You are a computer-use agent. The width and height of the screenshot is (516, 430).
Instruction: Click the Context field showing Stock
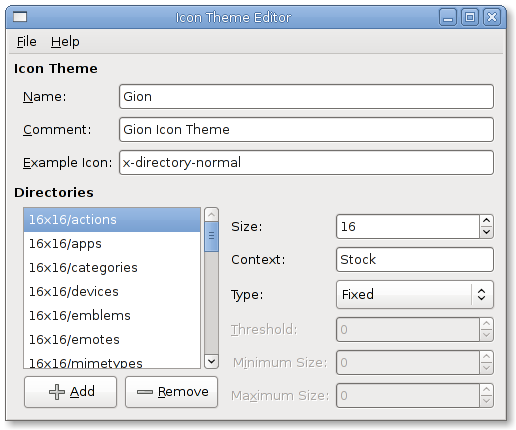pos(415,259)
